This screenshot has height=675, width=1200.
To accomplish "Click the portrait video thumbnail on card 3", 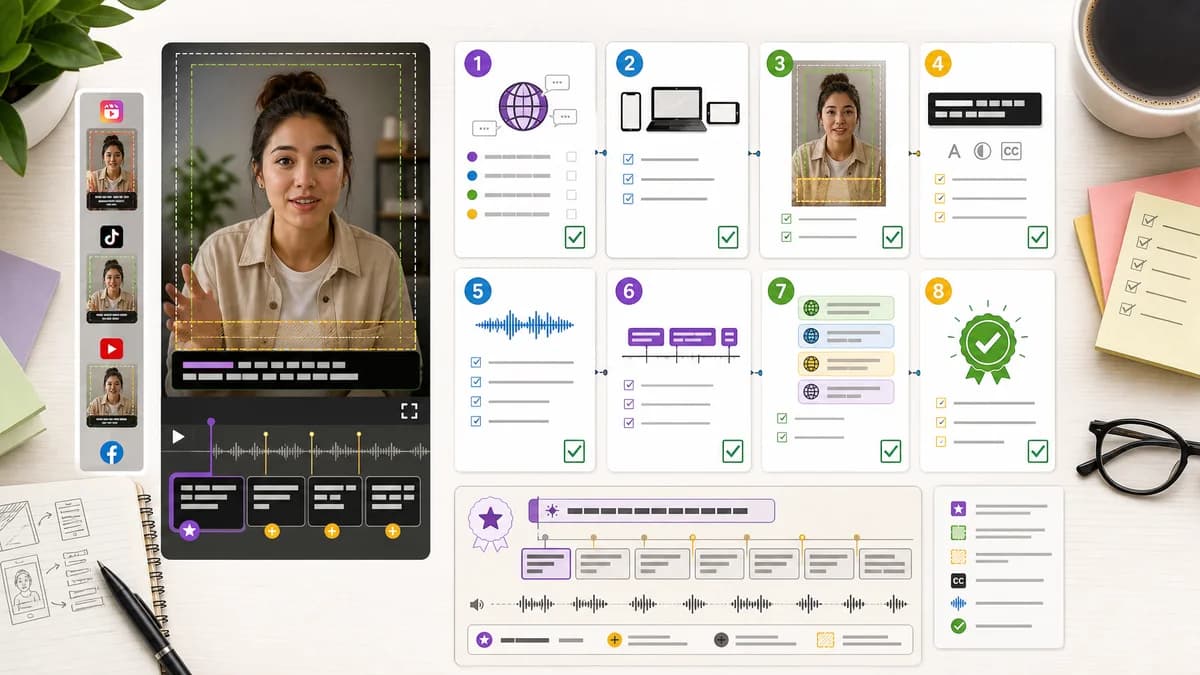I will [x=839, y=133].
